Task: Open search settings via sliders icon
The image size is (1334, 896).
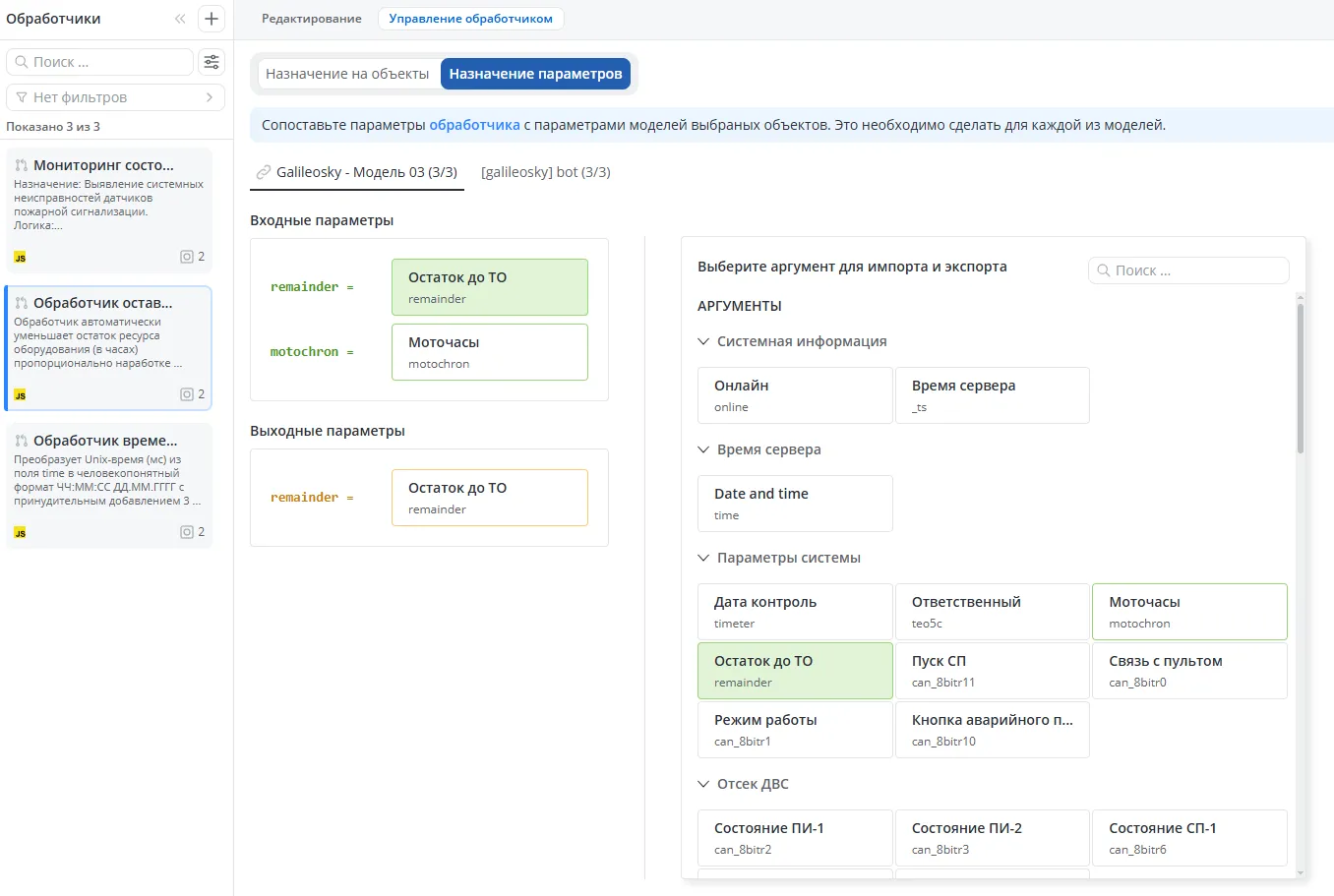Action: [x=211, y=61]
